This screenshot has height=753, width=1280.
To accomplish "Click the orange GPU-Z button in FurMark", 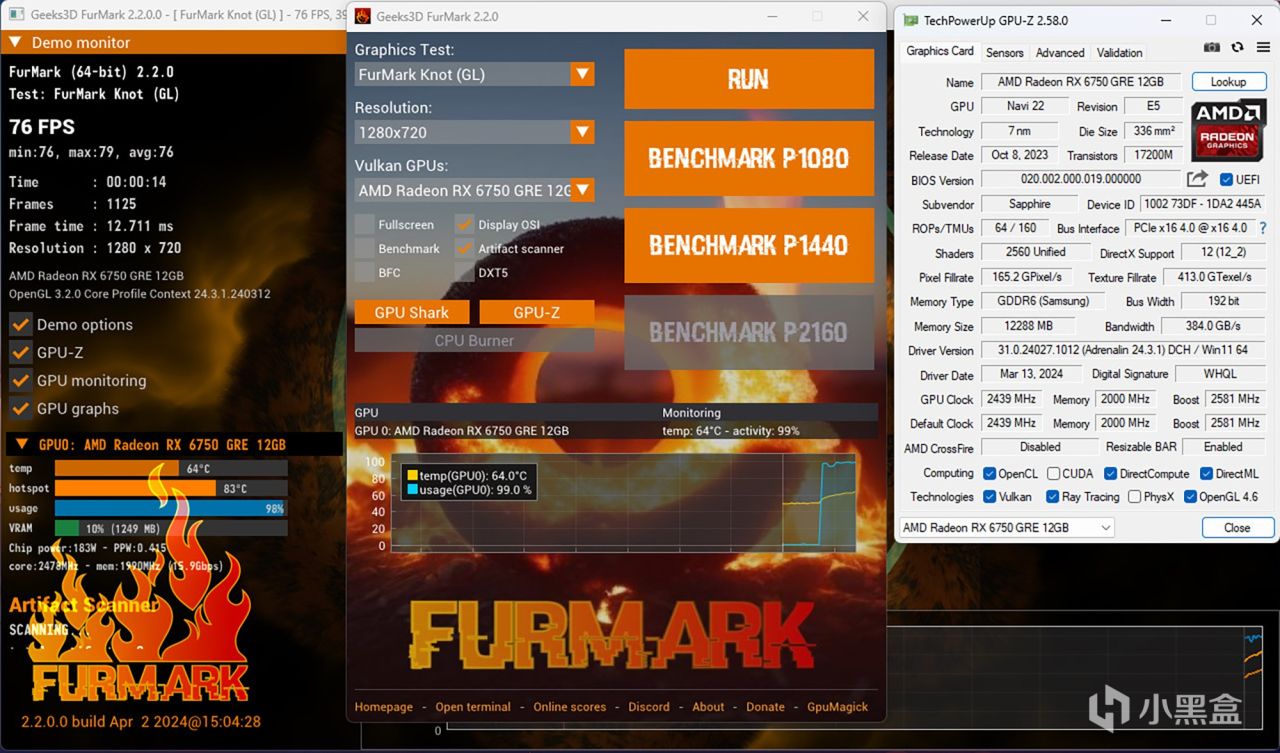I will 537,312.
